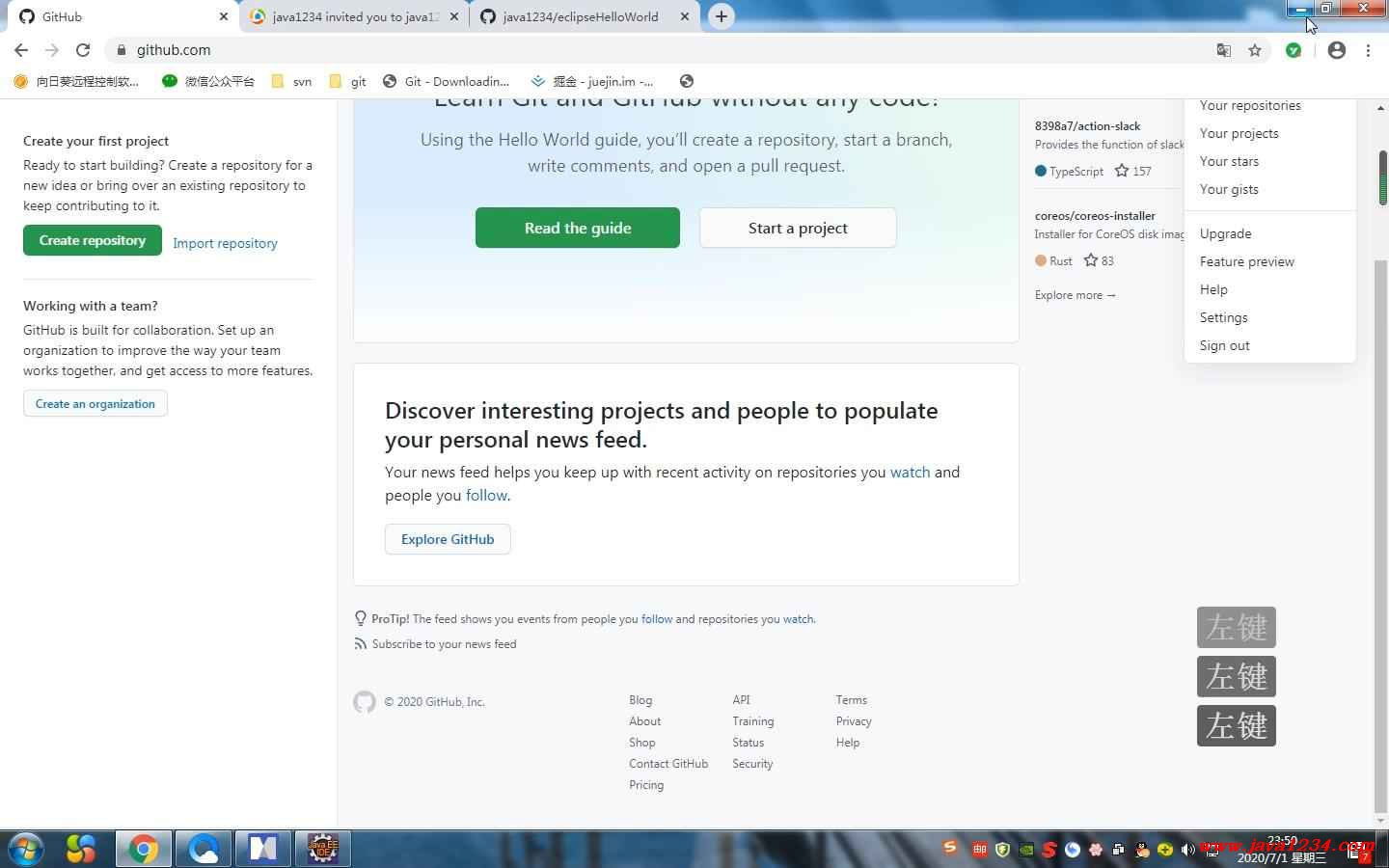Click the star count 83 for coreos-installer

coord(1099,260)
